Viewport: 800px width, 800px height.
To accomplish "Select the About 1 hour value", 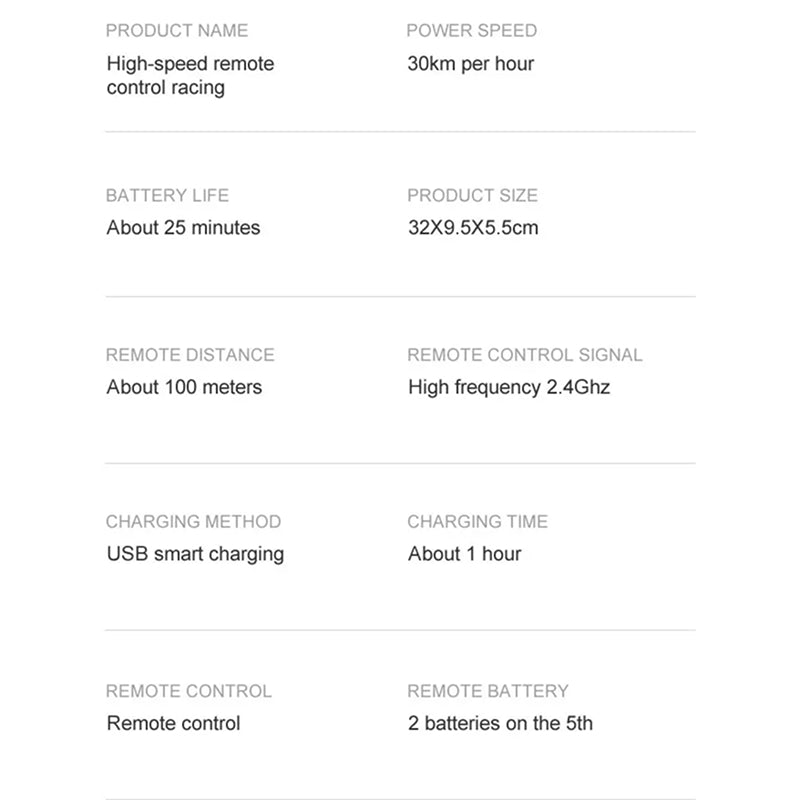I will (x=464, y=554).
